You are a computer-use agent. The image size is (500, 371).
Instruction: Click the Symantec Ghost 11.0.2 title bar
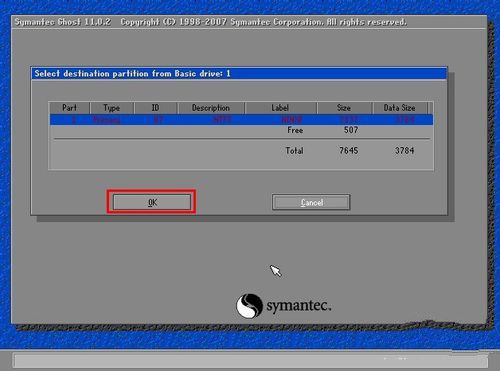[249, 22]
